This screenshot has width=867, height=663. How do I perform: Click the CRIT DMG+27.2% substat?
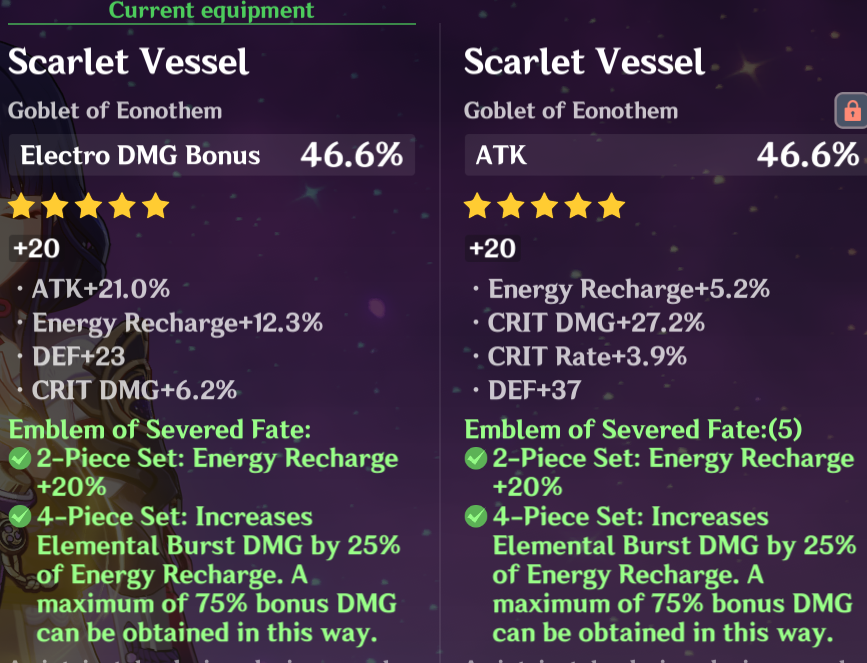pos(596,323)
